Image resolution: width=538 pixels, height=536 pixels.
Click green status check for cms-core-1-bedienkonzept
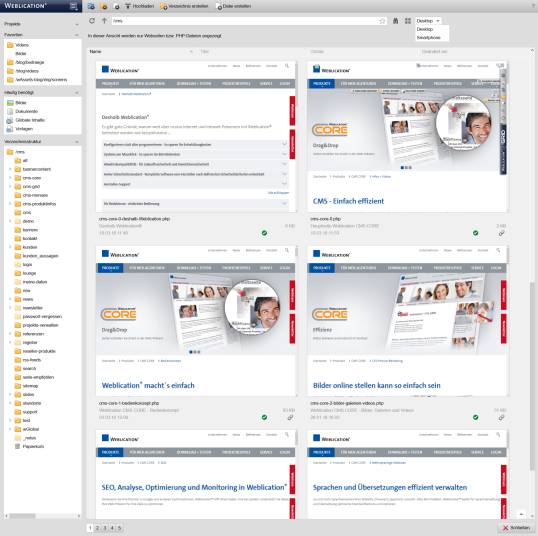pyautogui.click(x=264, y=417)
